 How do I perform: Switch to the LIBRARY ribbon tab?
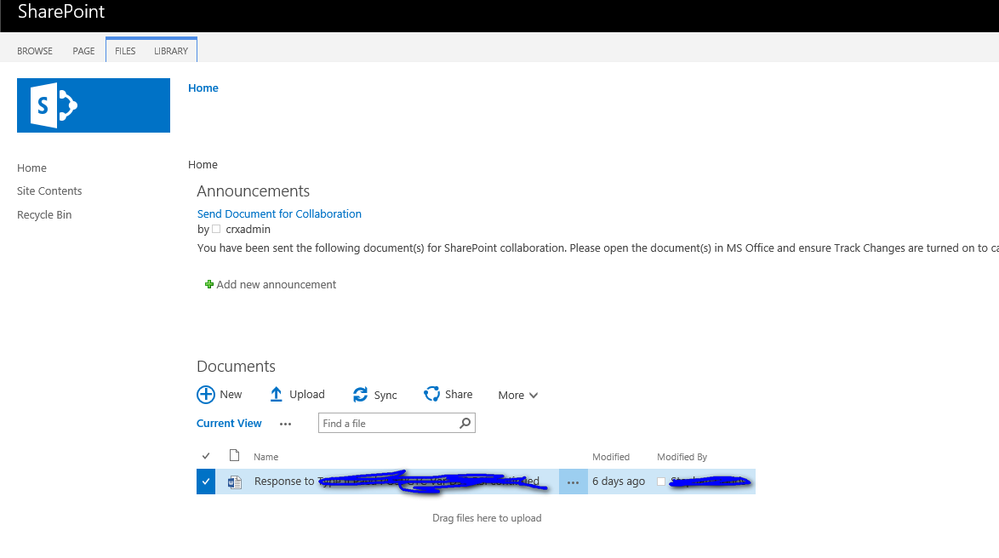tap(171, 51)
